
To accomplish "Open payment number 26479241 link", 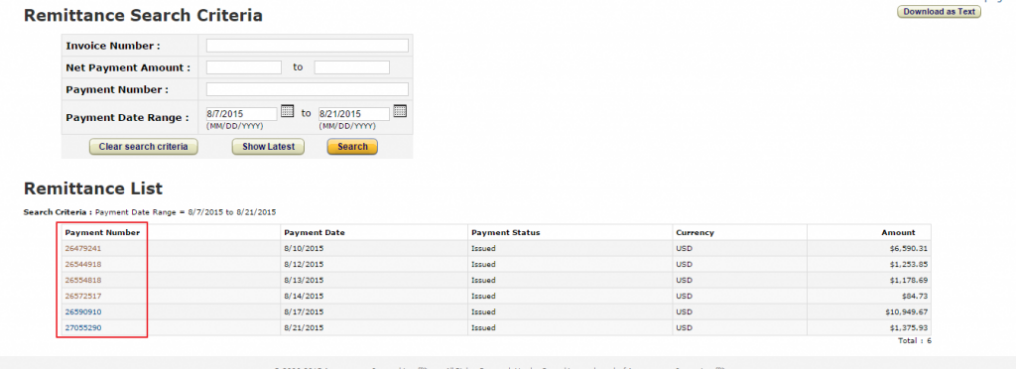I will pyautogui.click(x=83, y=248).
